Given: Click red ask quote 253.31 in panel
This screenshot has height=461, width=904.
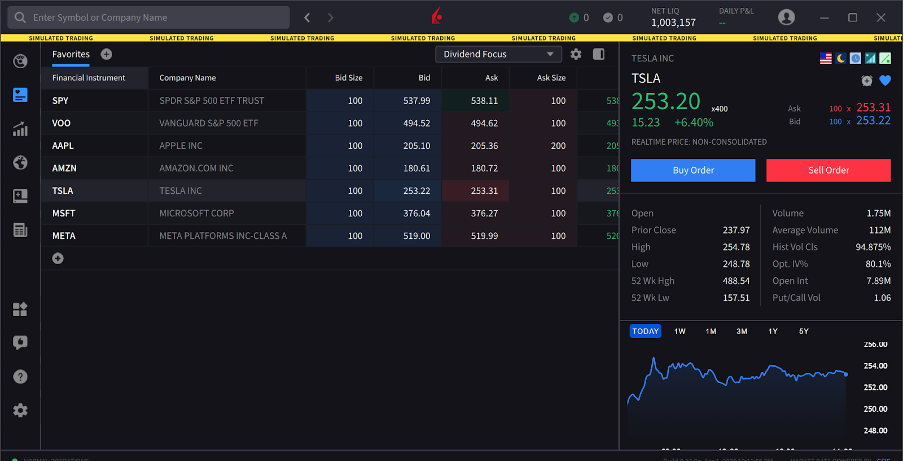Looking at the screenshot, I should [873, 107].
